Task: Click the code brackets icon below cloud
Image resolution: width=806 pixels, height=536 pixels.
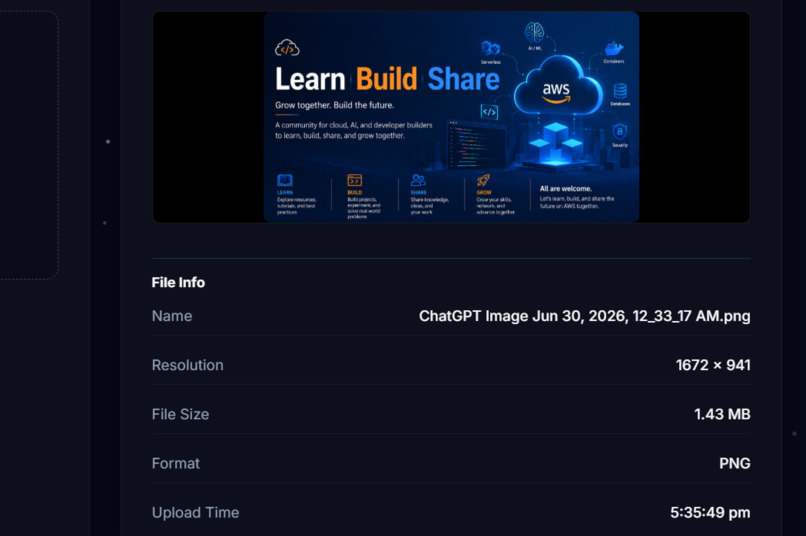Action: (489, 112)
